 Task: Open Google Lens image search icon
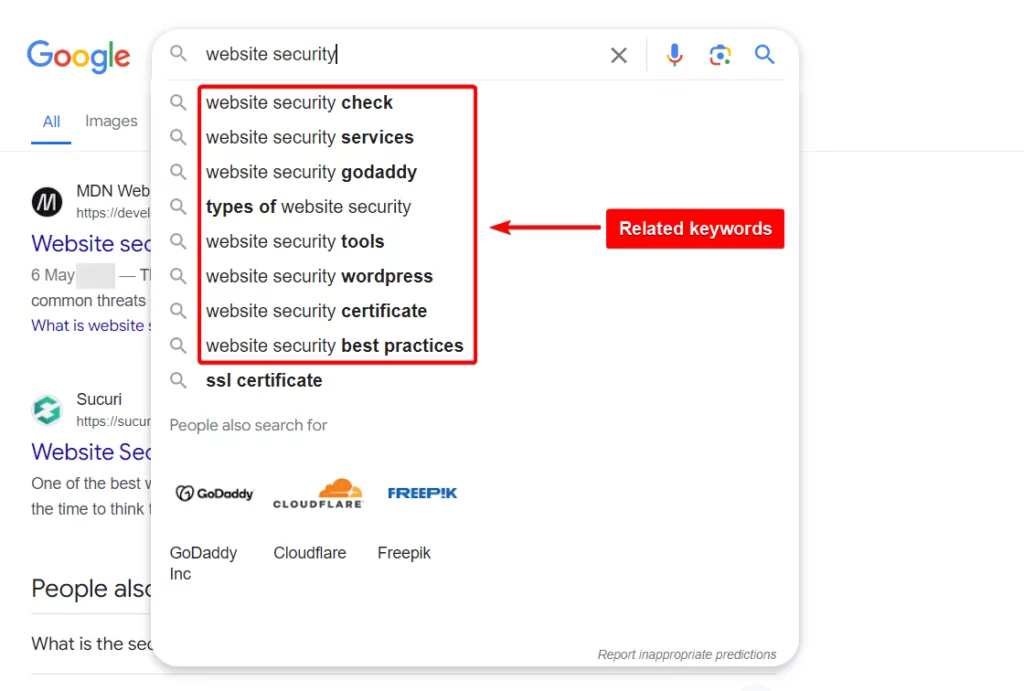tap(720, 55)
